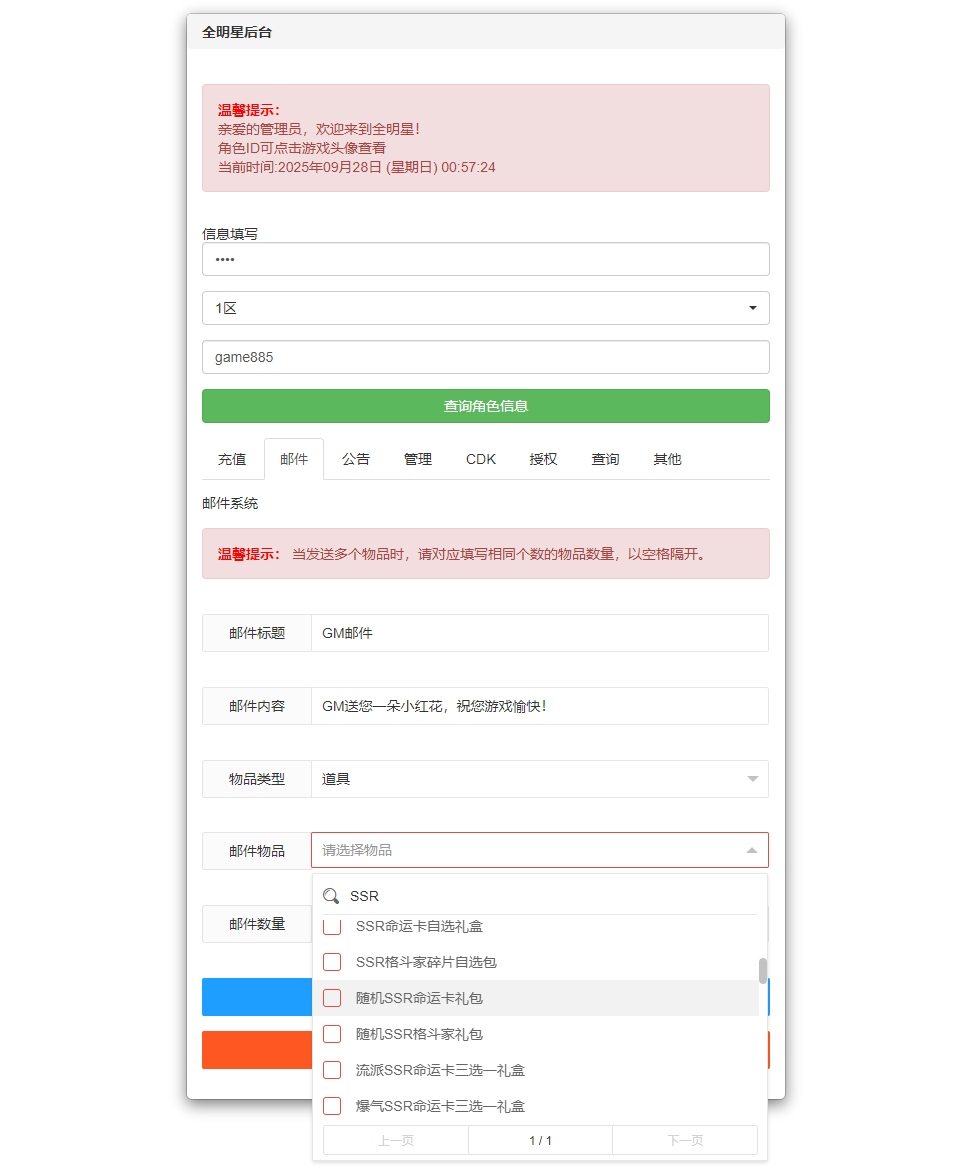Click the search magnifier icon in dropdown
959x1171 pixels.
click(x=331, y=896)
